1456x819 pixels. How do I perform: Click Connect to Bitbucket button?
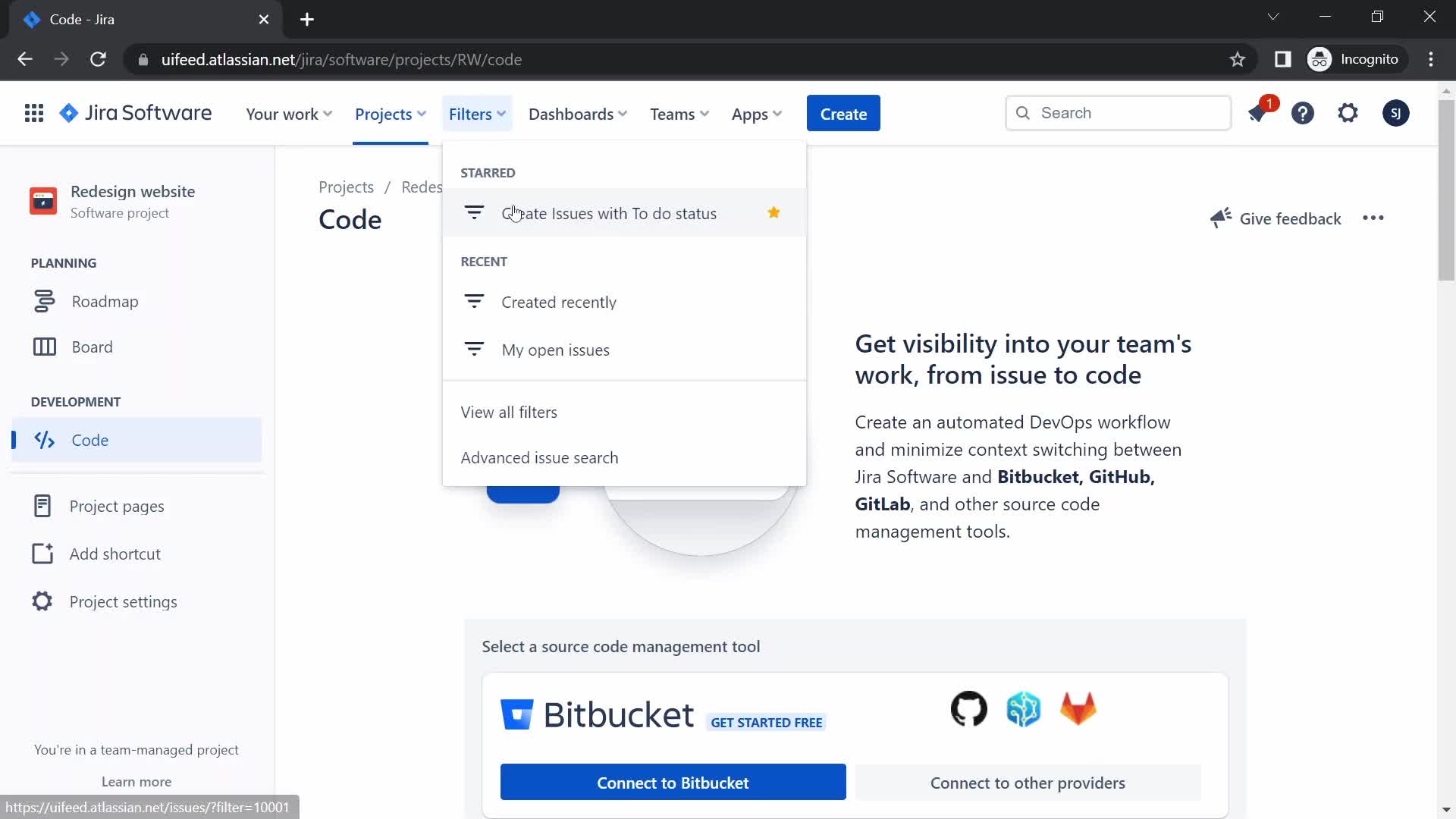click(673, 783)
